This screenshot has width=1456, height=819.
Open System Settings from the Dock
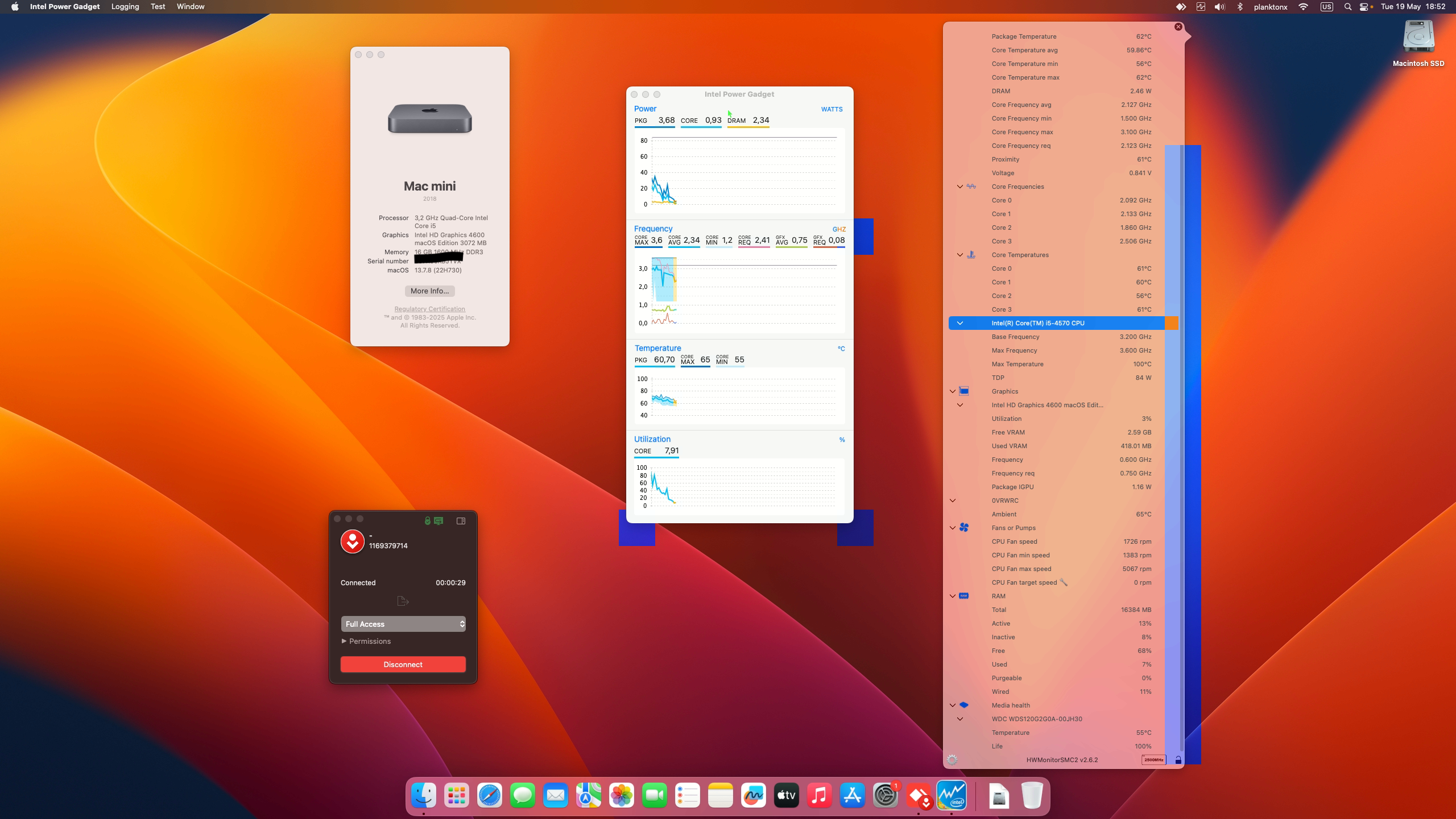(886, 796)
